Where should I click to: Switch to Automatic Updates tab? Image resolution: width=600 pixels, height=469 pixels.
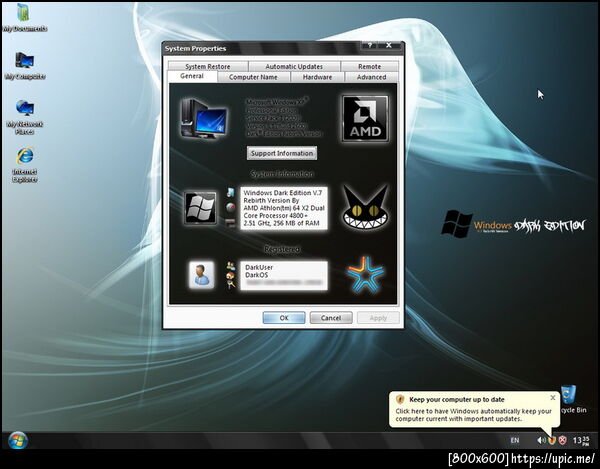tap(294, 66)
